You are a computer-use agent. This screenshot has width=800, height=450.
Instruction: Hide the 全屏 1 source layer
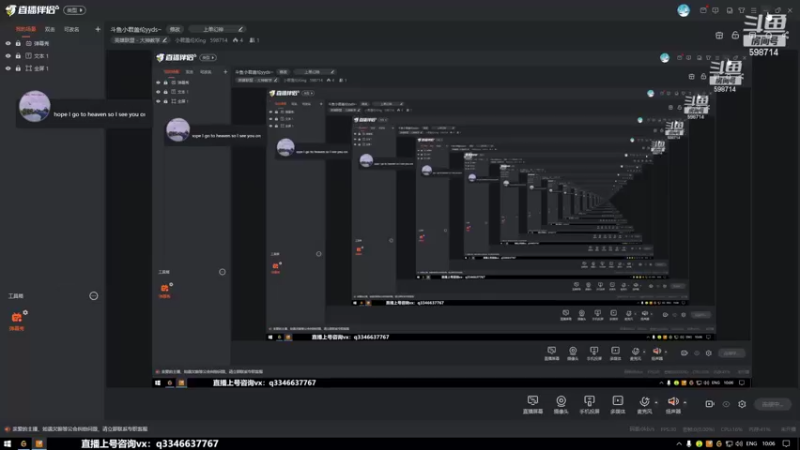(x=8, y=68)
